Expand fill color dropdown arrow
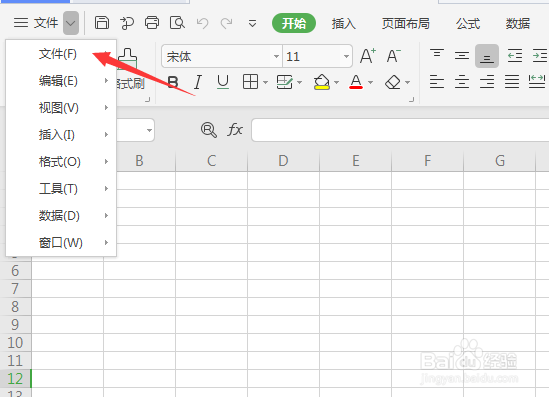549x397 pixels. tap(336, 83)
